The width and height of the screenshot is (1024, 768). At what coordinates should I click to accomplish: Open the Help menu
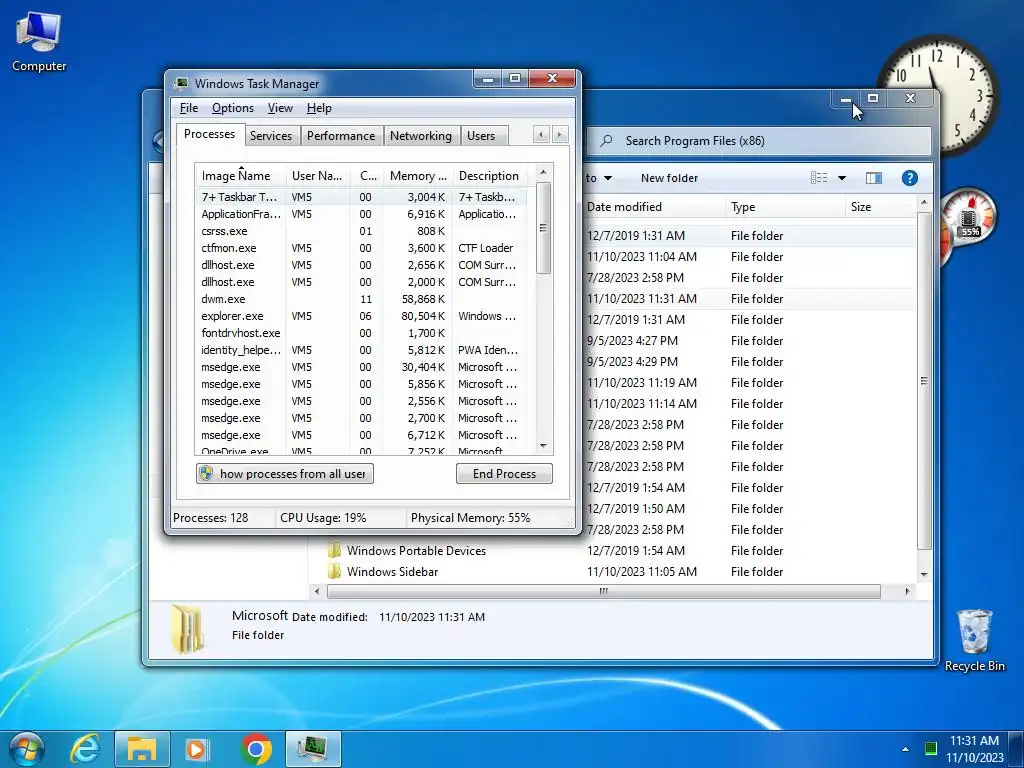pyautogui.click(x=319, y=108)
